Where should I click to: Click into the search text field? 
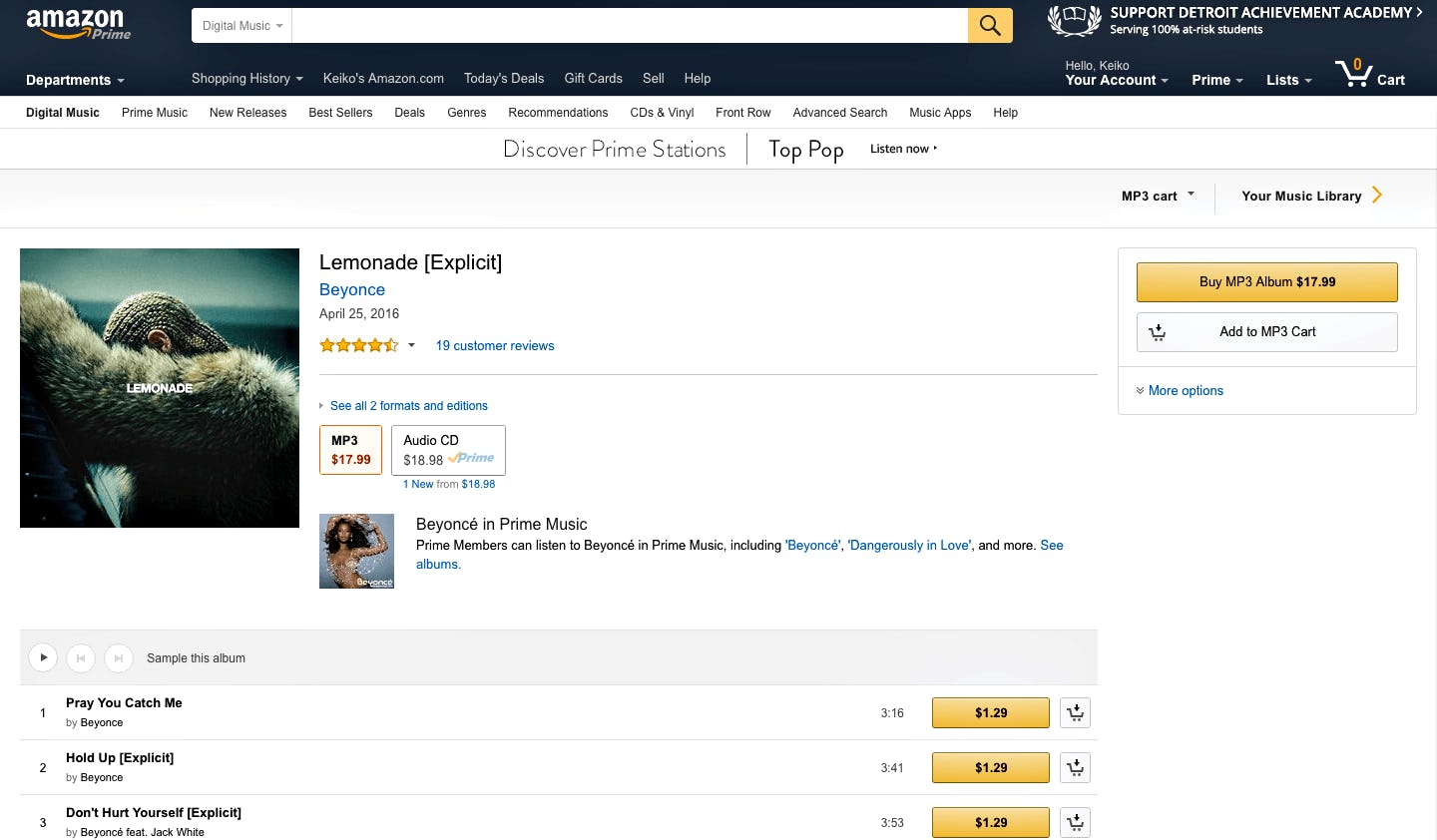click(x=629, y=26)
